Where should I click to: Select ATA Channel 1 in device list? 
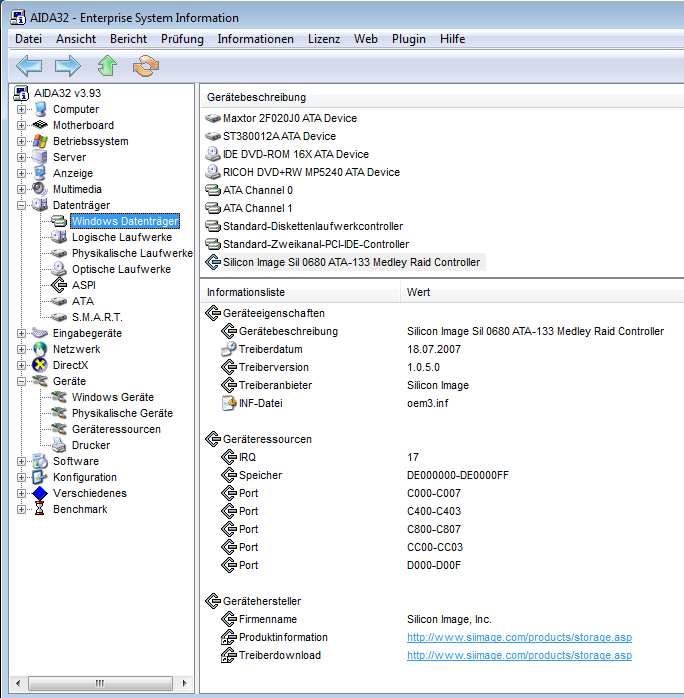[x=258, y=208]
